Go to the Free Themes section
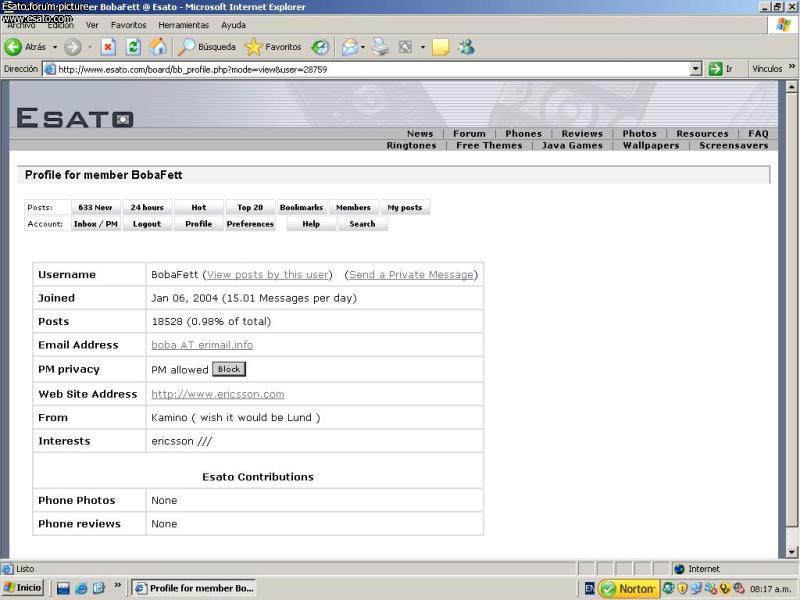The image size is (800, 600). point(489,145)
